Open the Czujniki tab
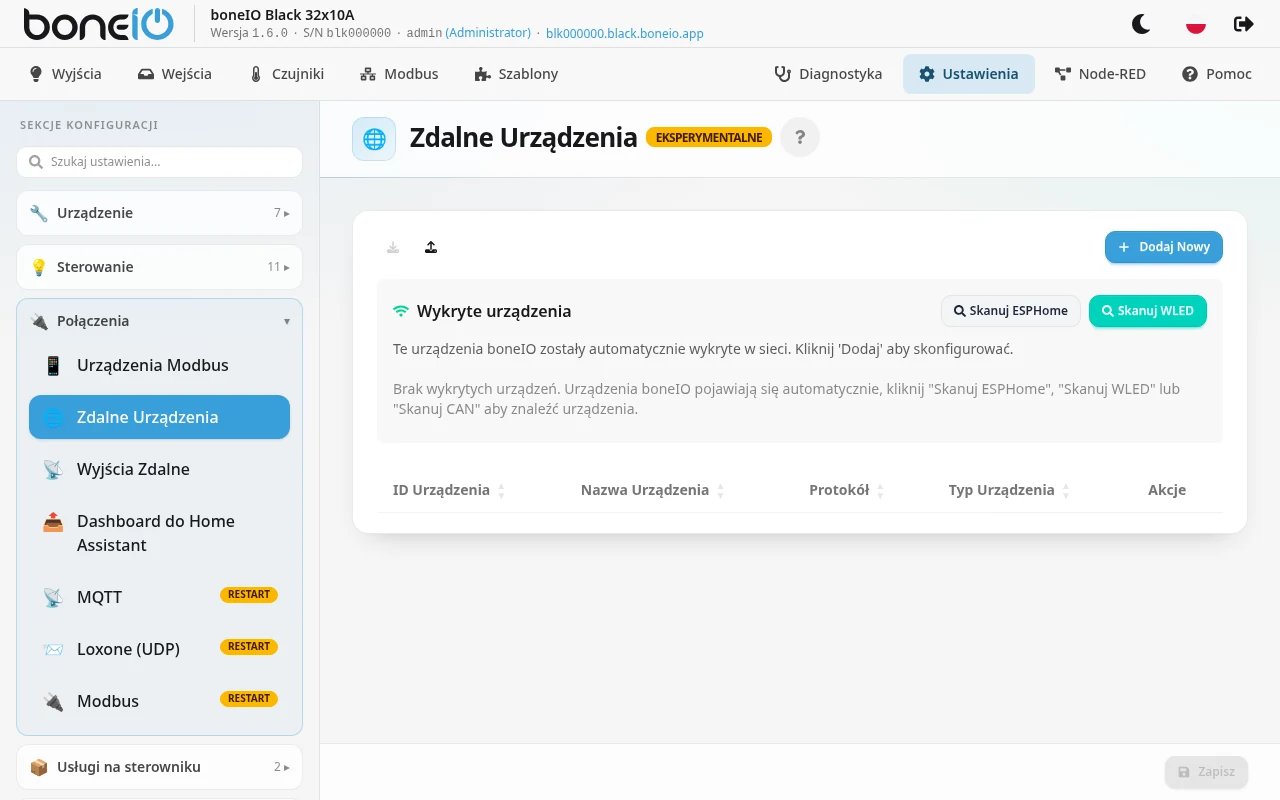The width and height of the screenshot is (1280, 800). point(287,74)
